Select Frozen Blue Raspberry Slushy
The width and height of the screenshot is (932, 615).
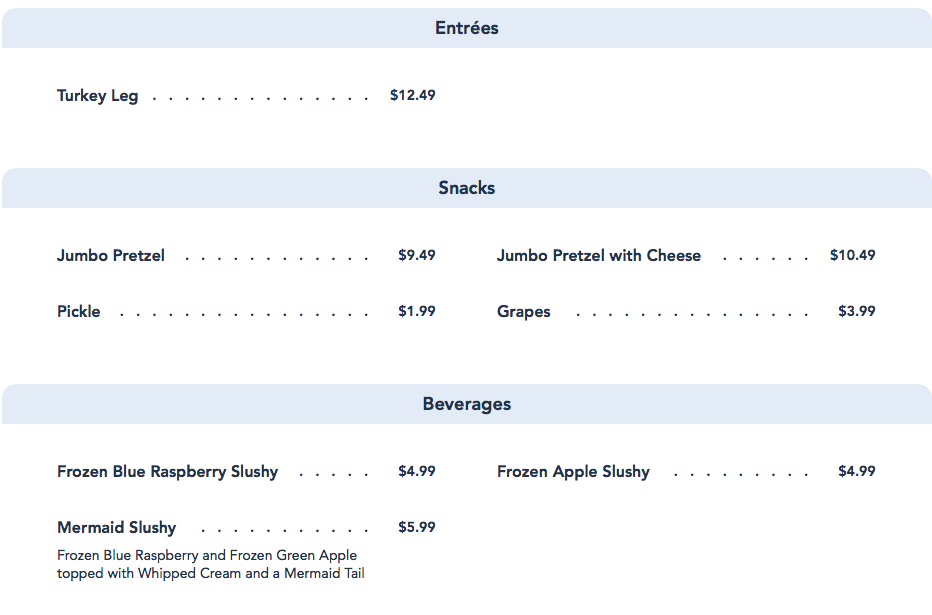tap(167, 472)
